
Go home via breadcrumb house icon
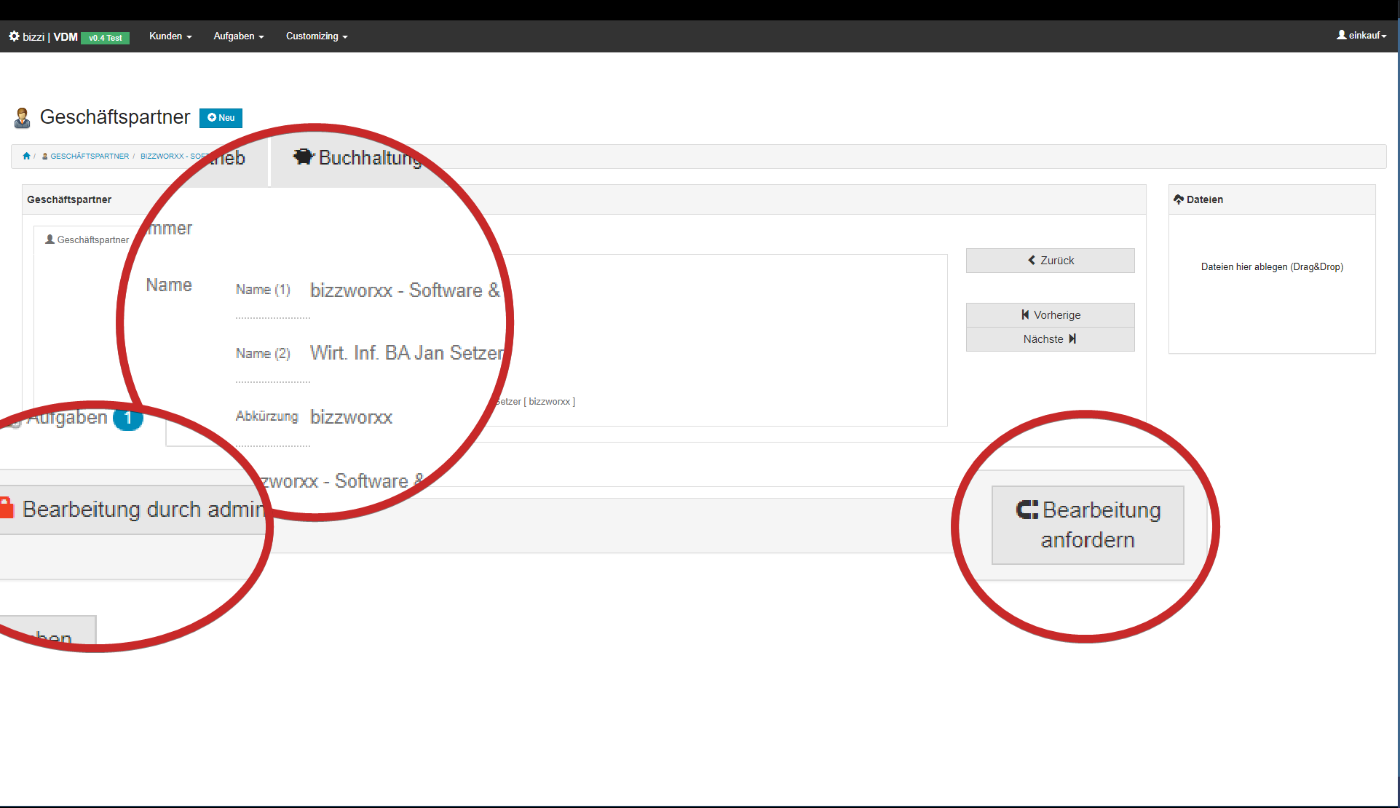tap(26, 157)
